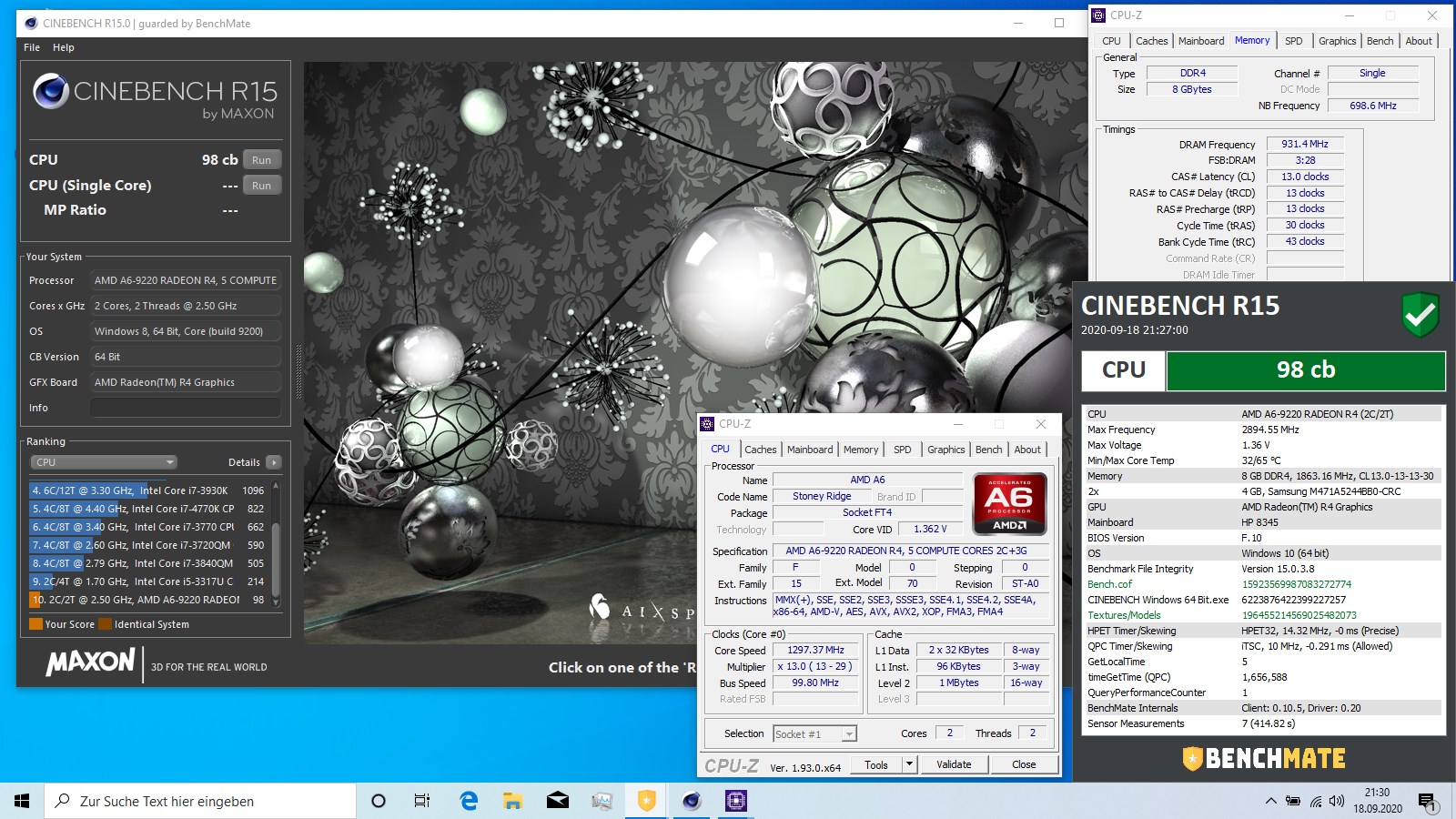Launch Microsoft Edge from taskbar
This screenshot has width=1456, height=819.
[469, 801]
